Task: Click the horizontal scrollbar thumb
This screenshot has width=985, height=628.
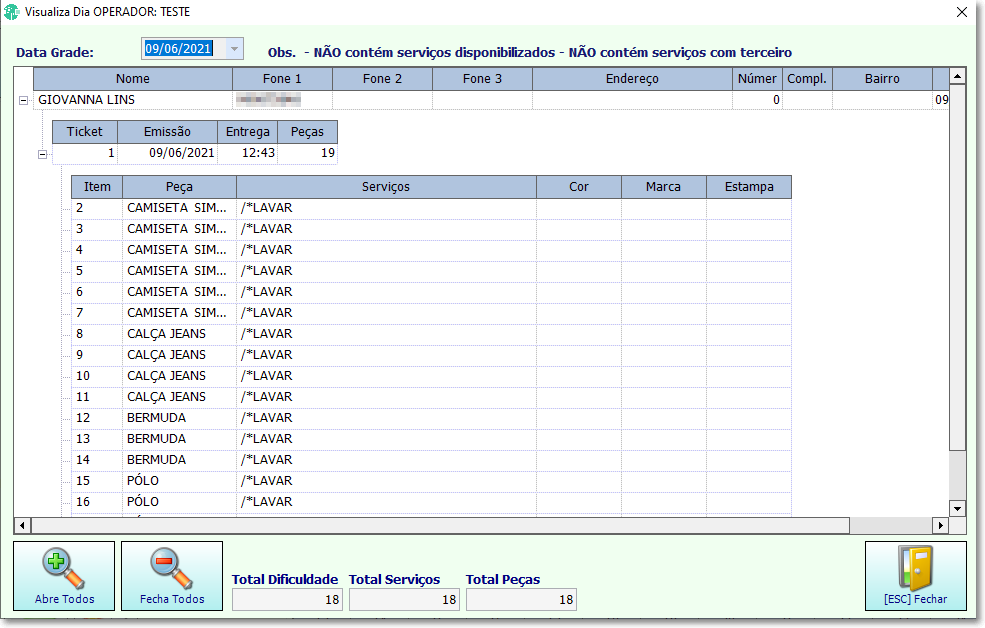Action: click(x=440, y=525)
